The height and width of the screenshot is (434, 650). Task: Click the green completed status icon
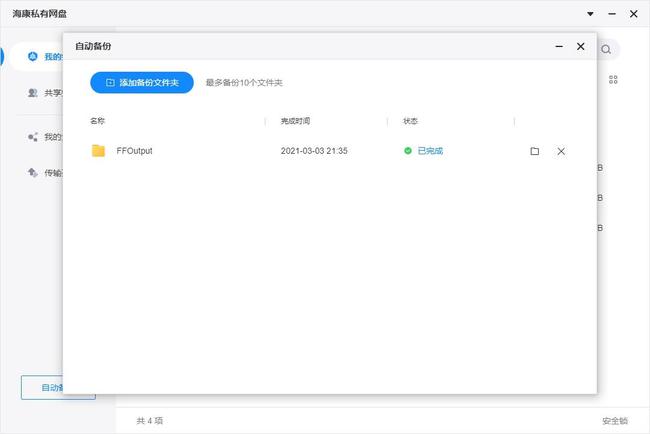pos(408,150)
